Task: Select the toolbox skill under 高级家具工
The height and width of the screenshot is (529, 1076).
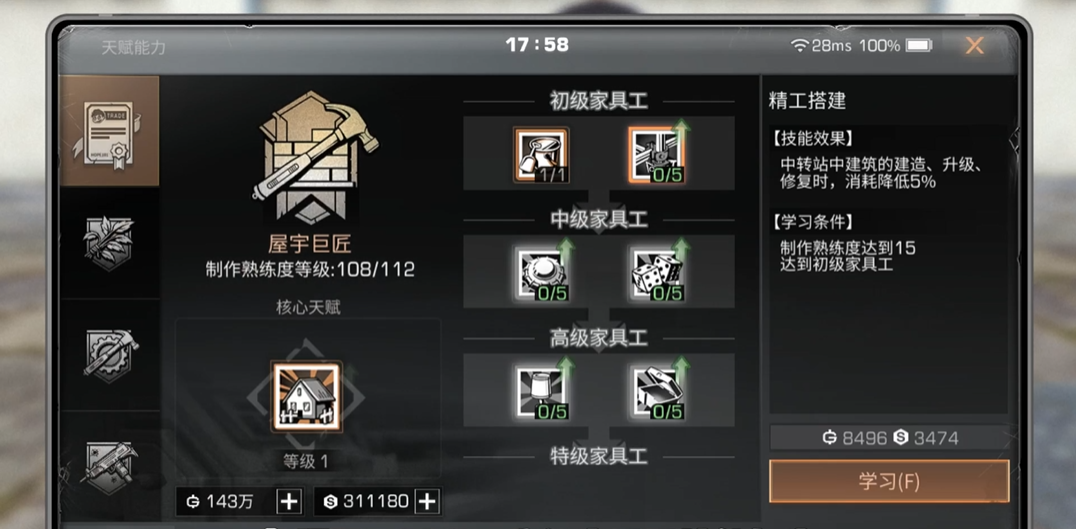Action: pyautogui.click(x=657, y=392)
